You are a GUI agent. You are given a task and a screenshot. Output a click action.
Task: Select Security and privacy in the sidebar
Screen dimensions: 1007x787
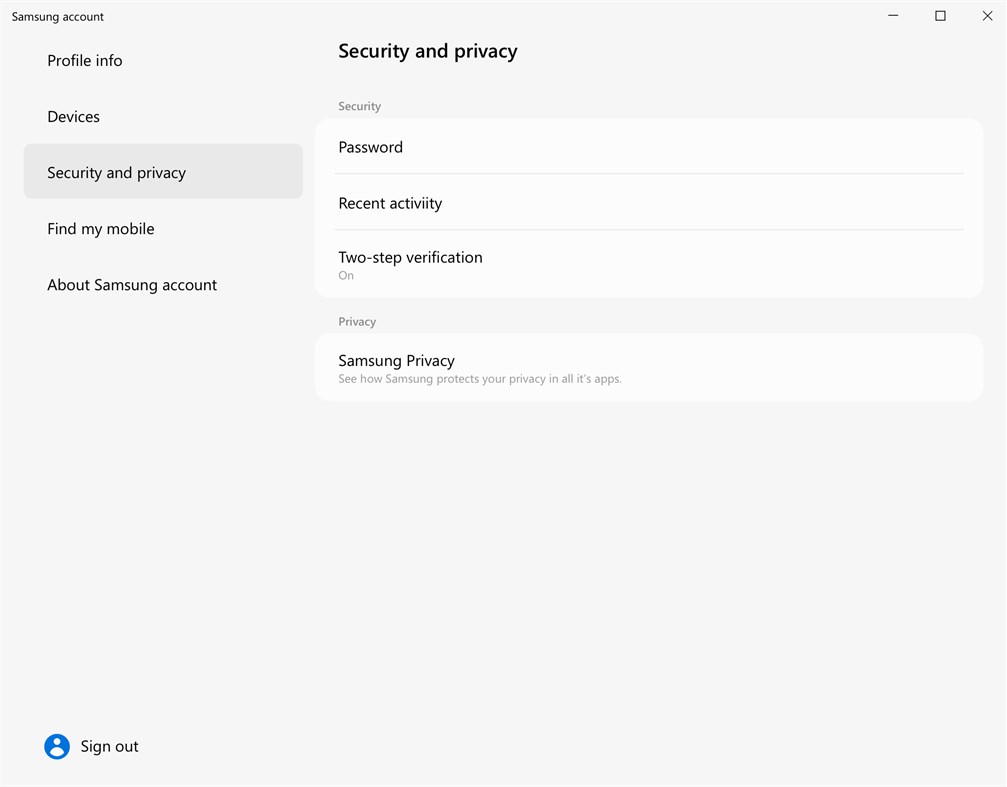116,172
